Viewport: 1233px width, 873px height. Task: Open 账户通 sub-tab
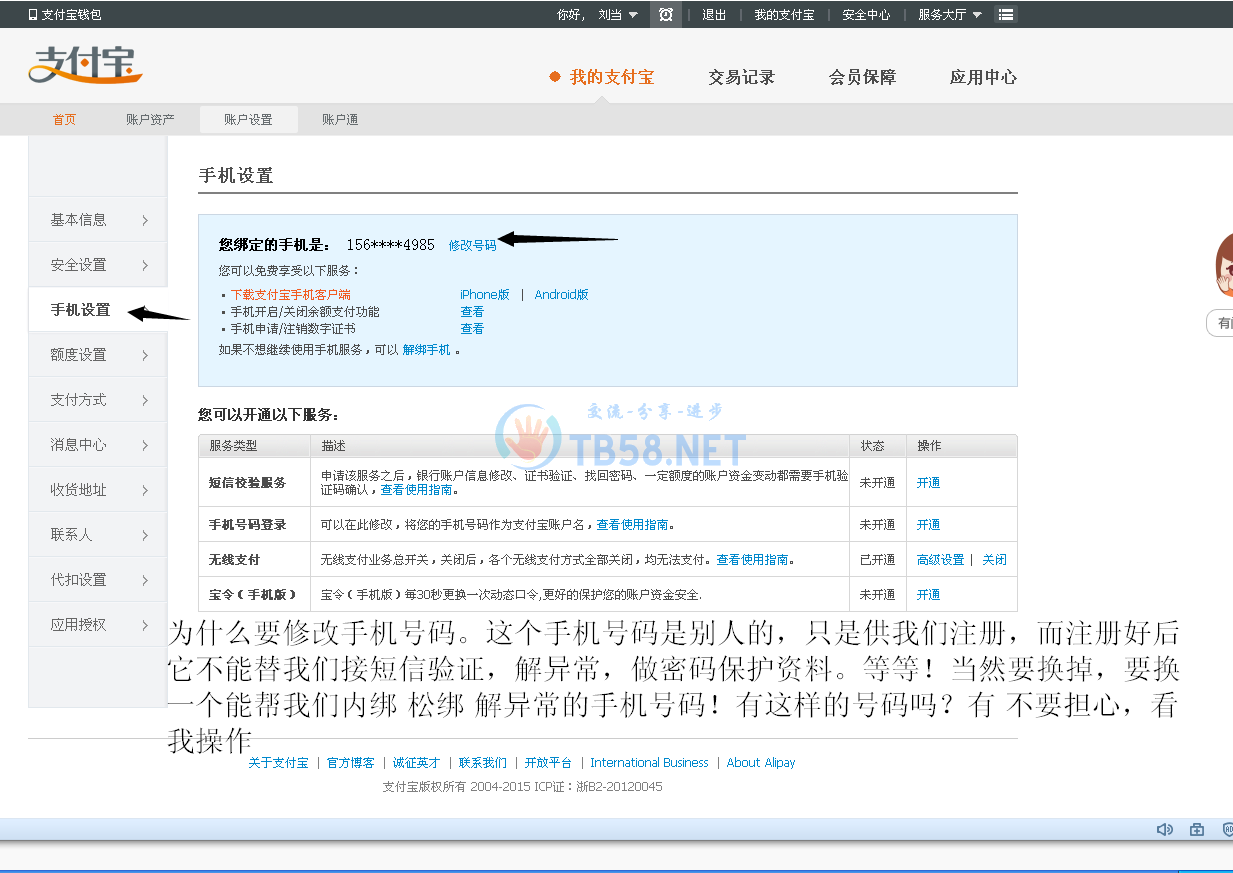340,119
